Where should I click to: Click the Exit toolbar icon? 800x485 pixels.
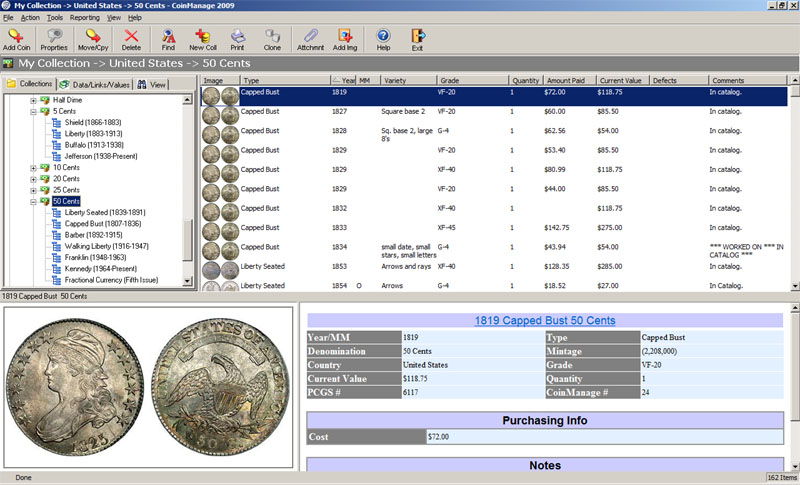pyautogui.click(x=417, y=39)
